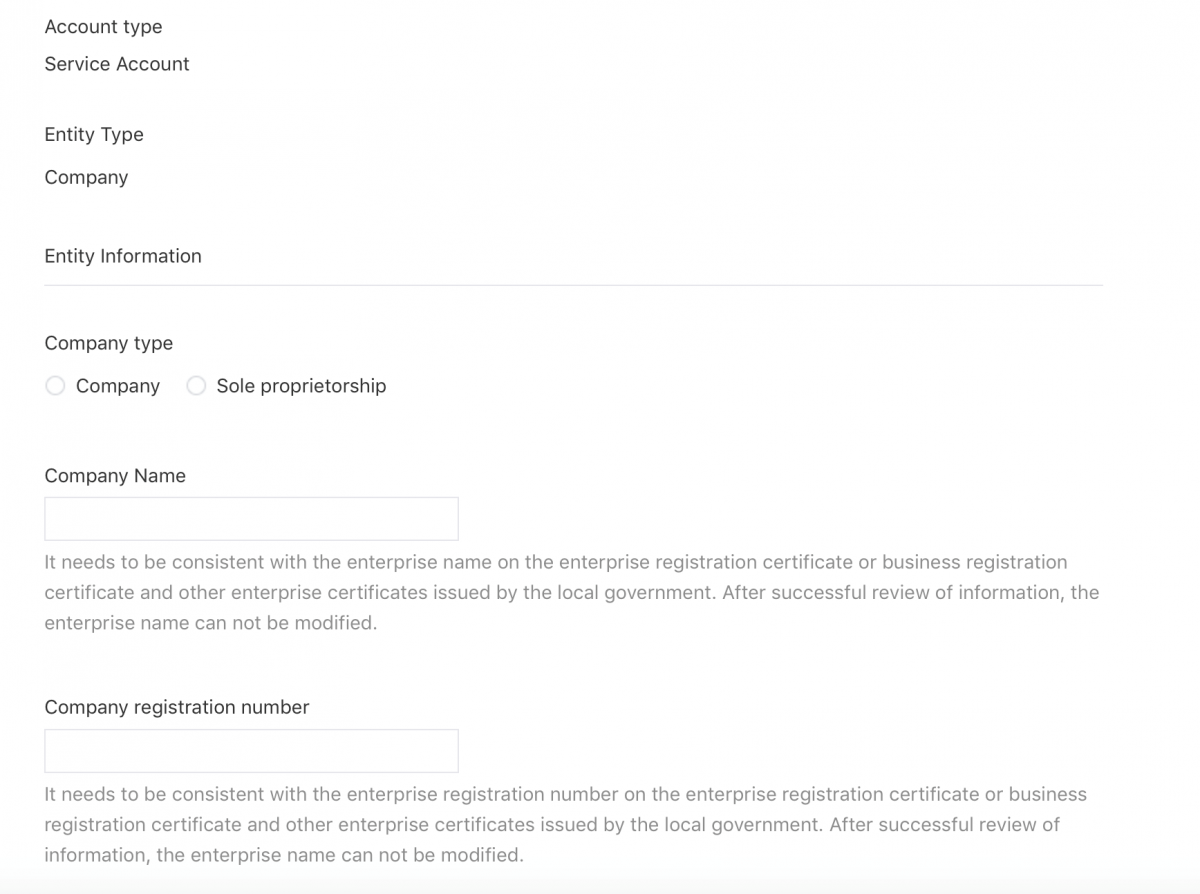
Task: Click the 'Entity Information' section heading
Action: (x=123, y=256)
